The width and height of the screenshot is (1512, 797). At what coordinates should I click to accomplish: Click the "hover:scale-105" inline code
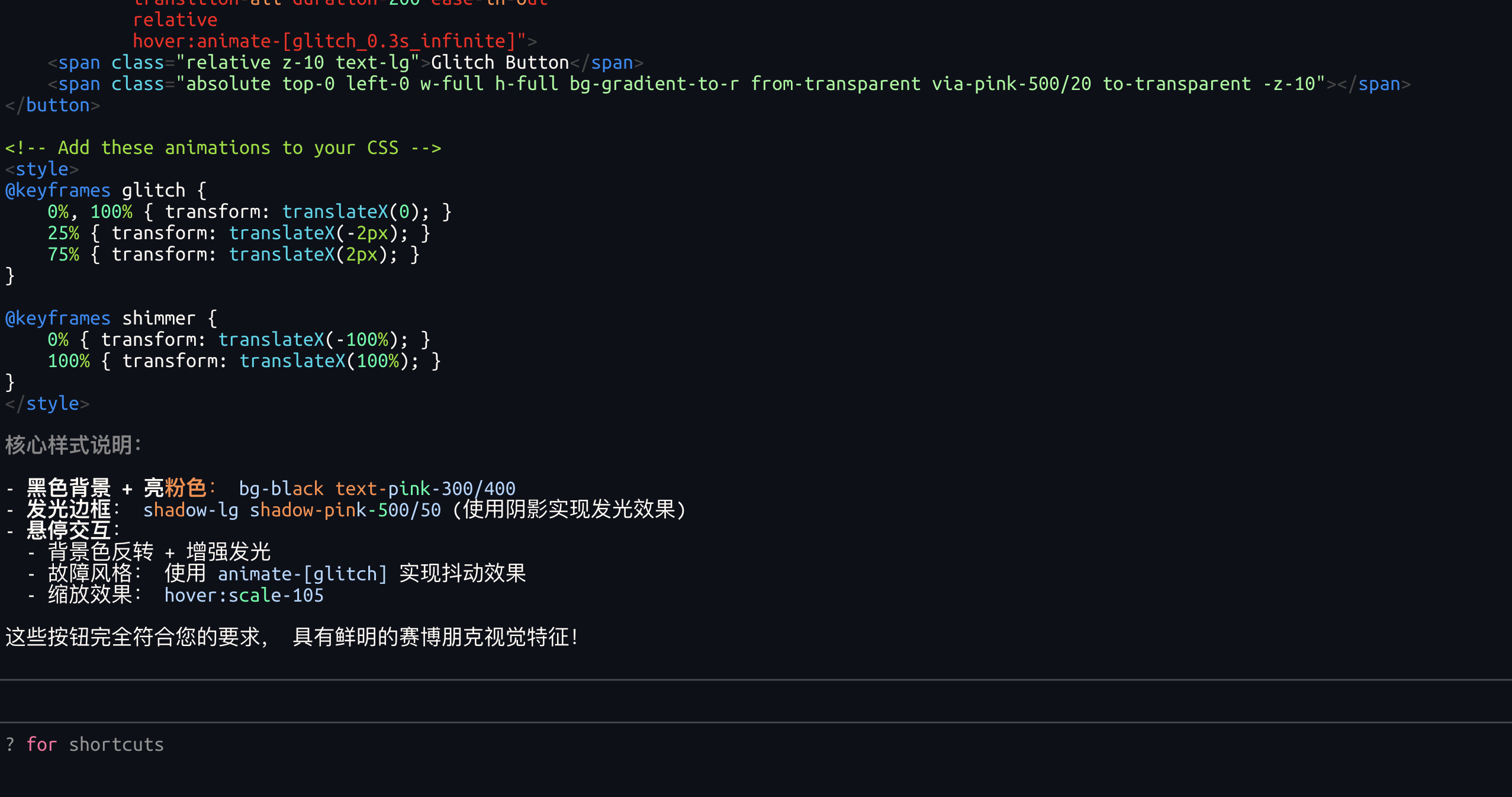point(244,595)
